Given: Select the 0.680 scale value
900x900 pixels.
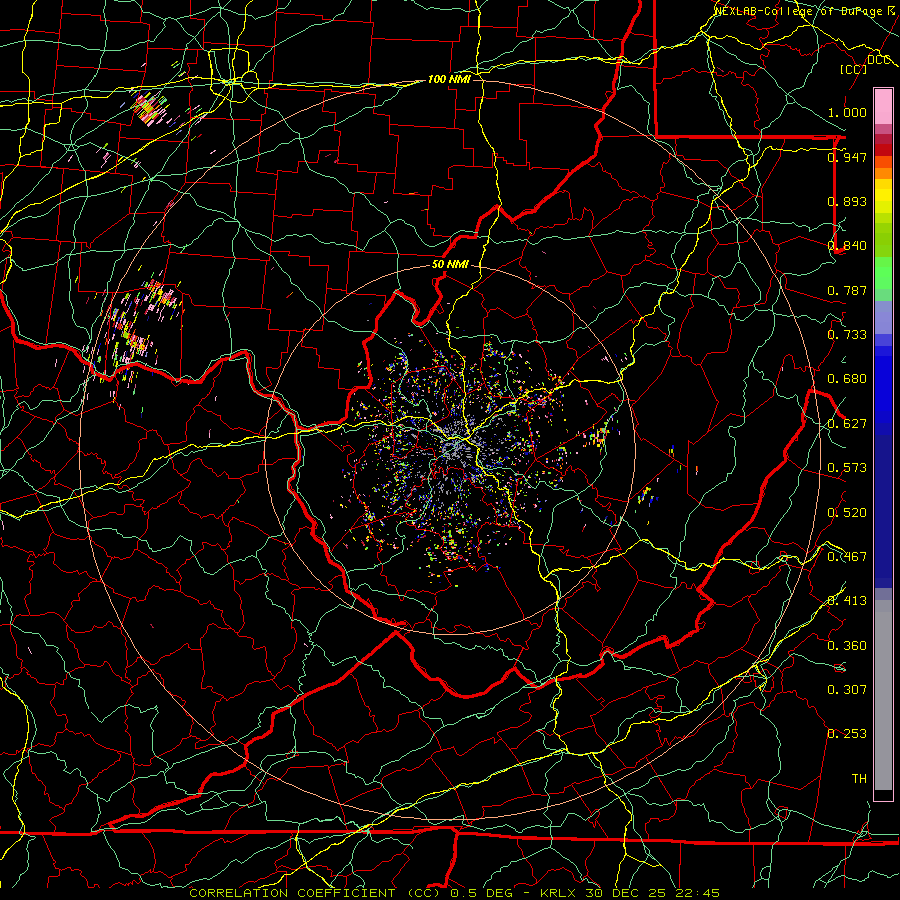Looking at the screenshot, I should (x=847, y=379).
